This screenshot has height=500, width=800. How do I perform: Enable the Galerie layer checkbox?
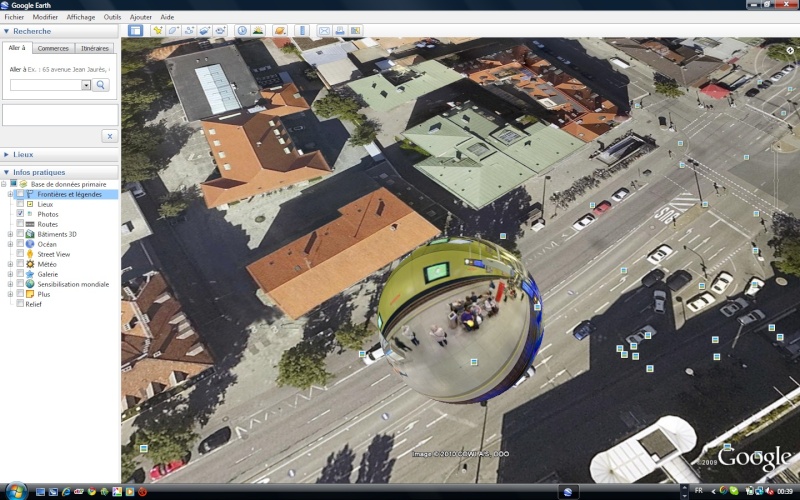pos(20,274)
